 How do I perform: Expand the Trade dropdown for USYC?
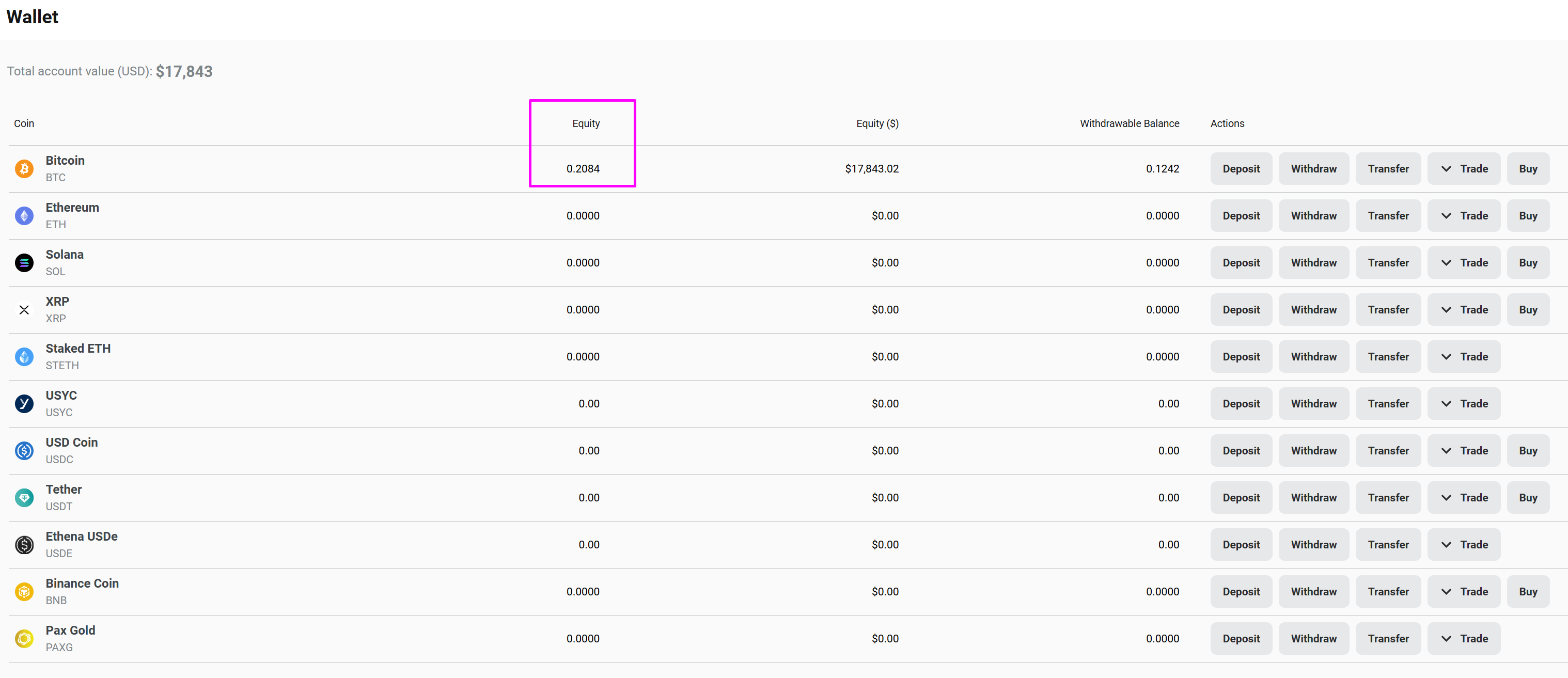(x=1464, y=403)
